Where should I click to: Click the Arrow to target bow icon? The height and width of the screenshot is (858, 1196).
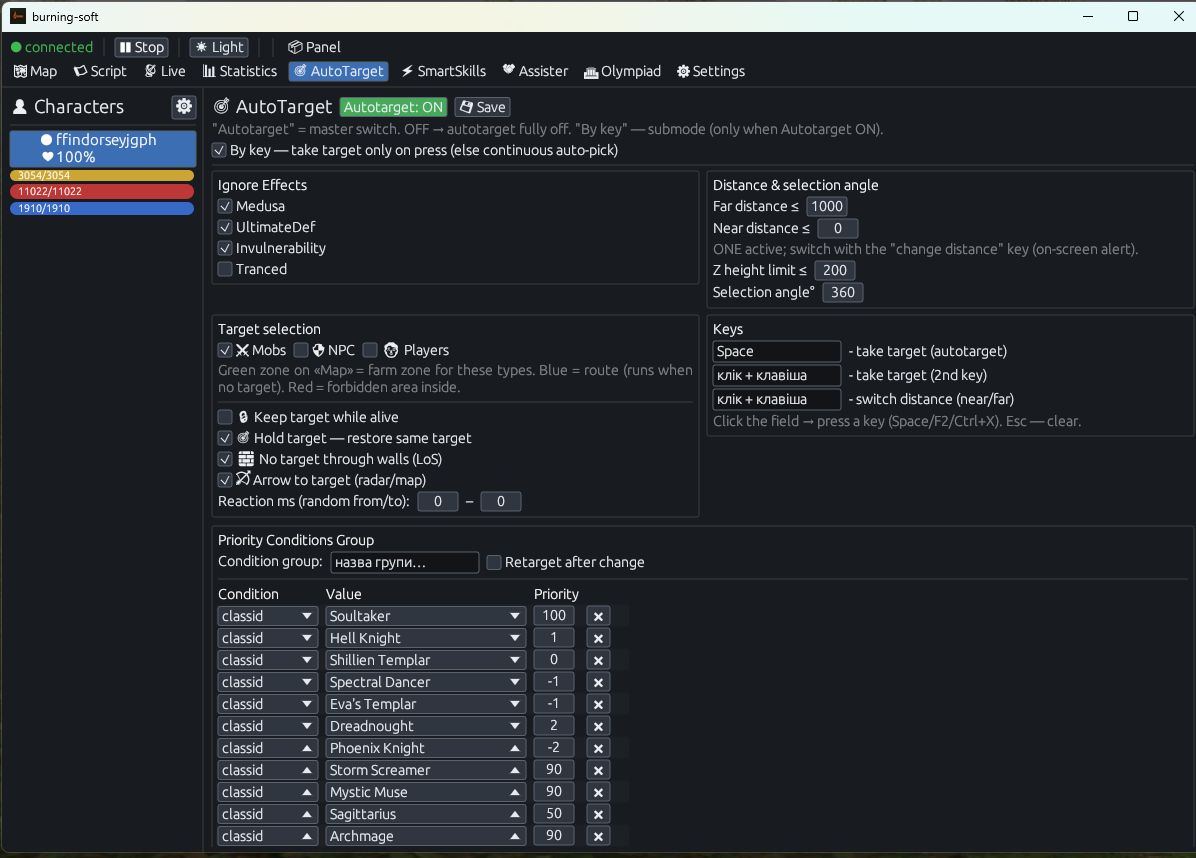243,479
